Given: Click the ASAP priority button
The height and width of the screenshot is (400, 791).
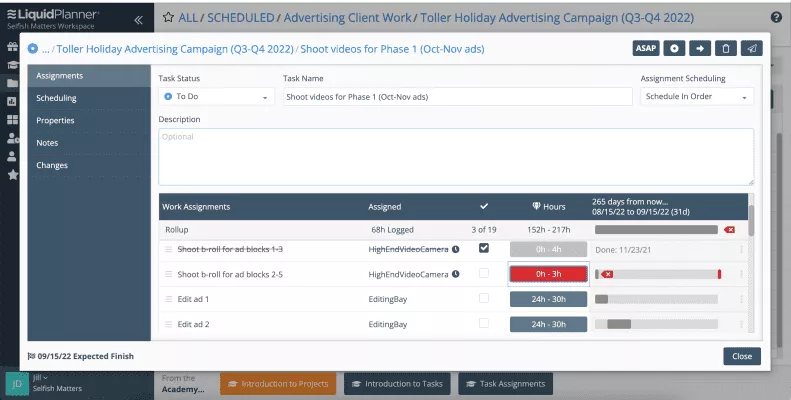Looking at the screenshot, I should pyautogui.click(x=645, y=48).
